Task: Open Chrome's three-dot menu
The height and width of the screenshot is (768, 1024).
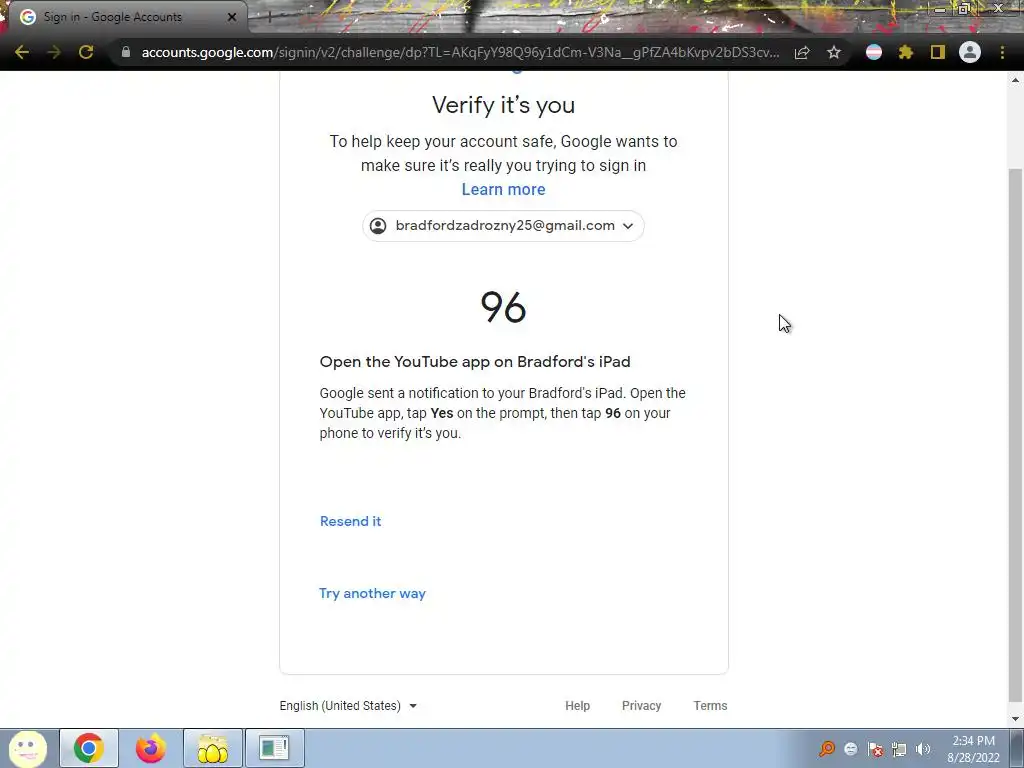Action: 1002,52
